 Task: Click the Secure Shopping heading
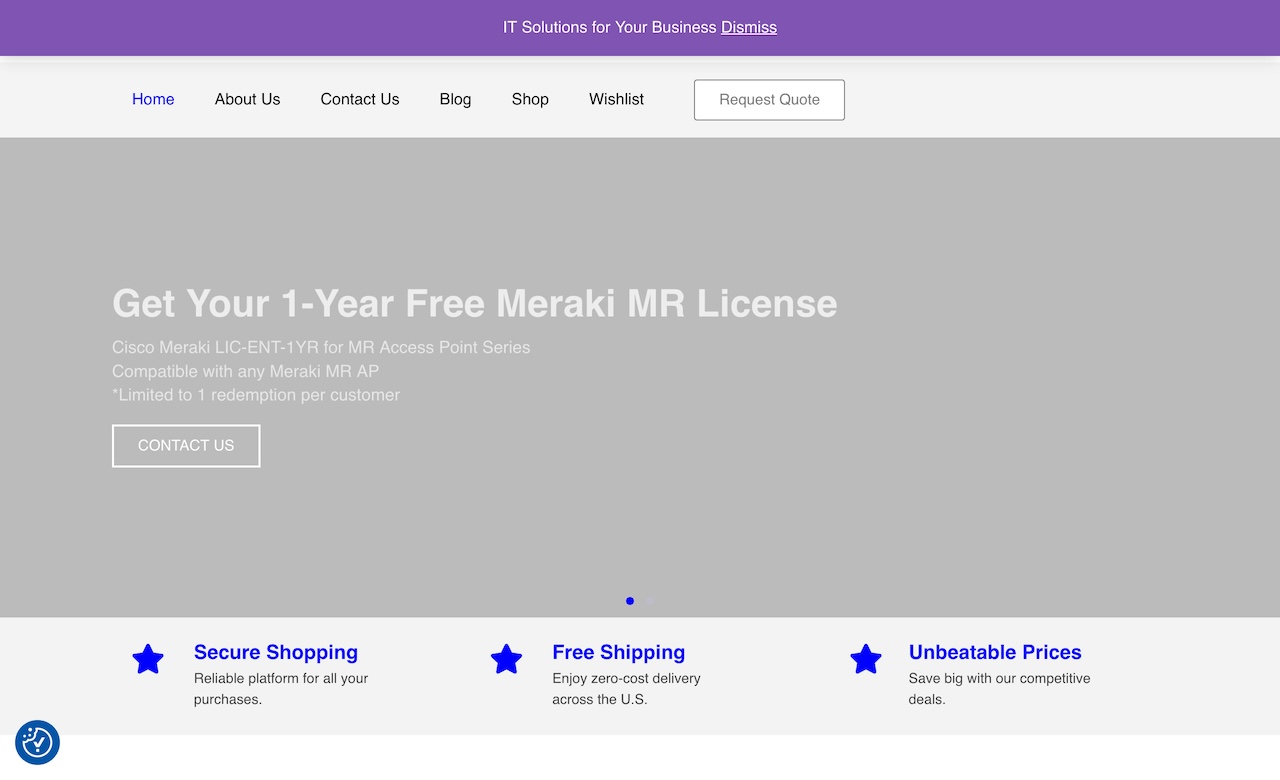pos(275,652)
